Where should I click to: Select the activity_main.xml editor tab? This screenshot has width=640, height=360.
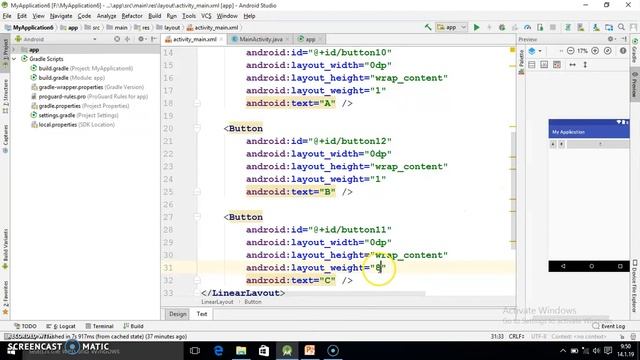[194, 39]
